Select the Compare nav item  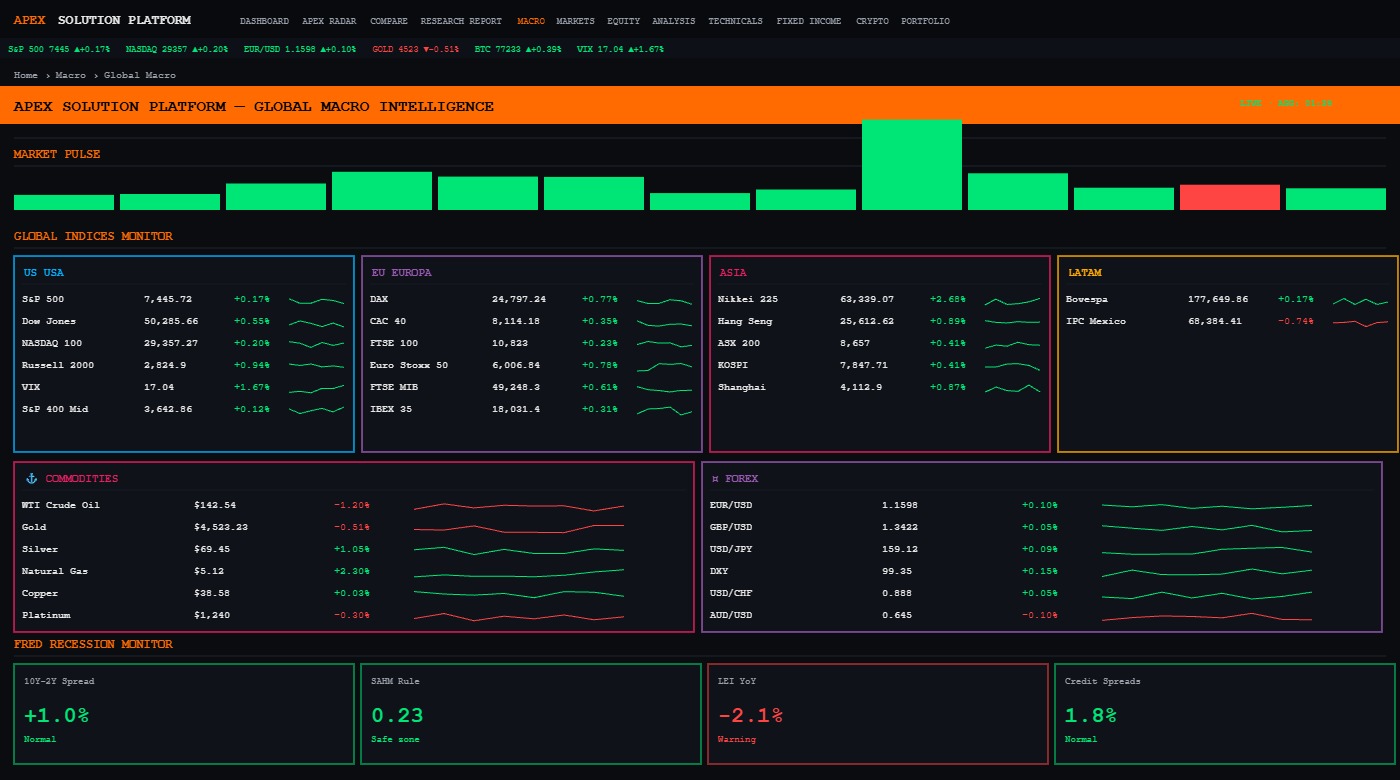(x=388, y=21)
